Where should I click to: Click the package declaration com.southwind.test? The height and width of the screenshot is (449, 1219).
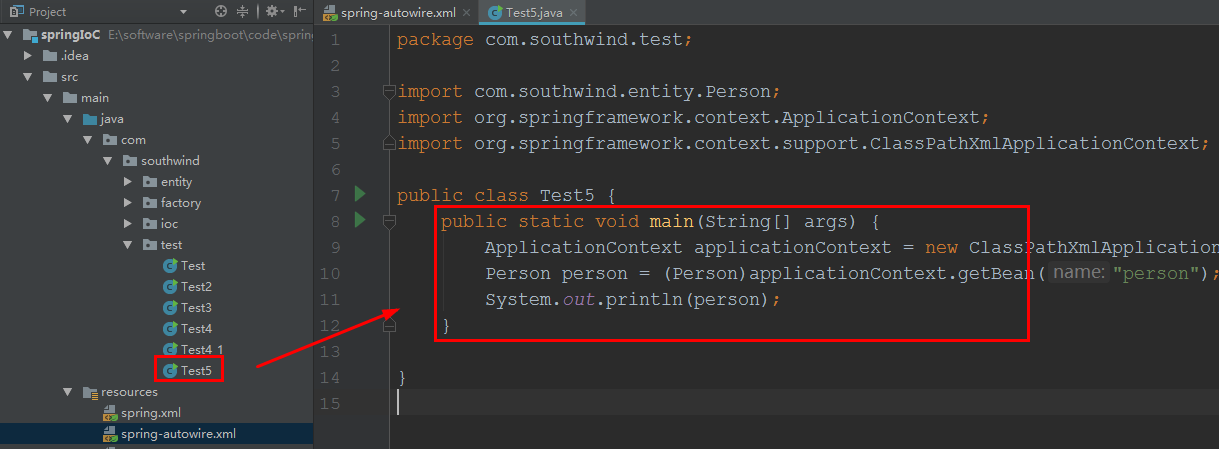(582, 40)
